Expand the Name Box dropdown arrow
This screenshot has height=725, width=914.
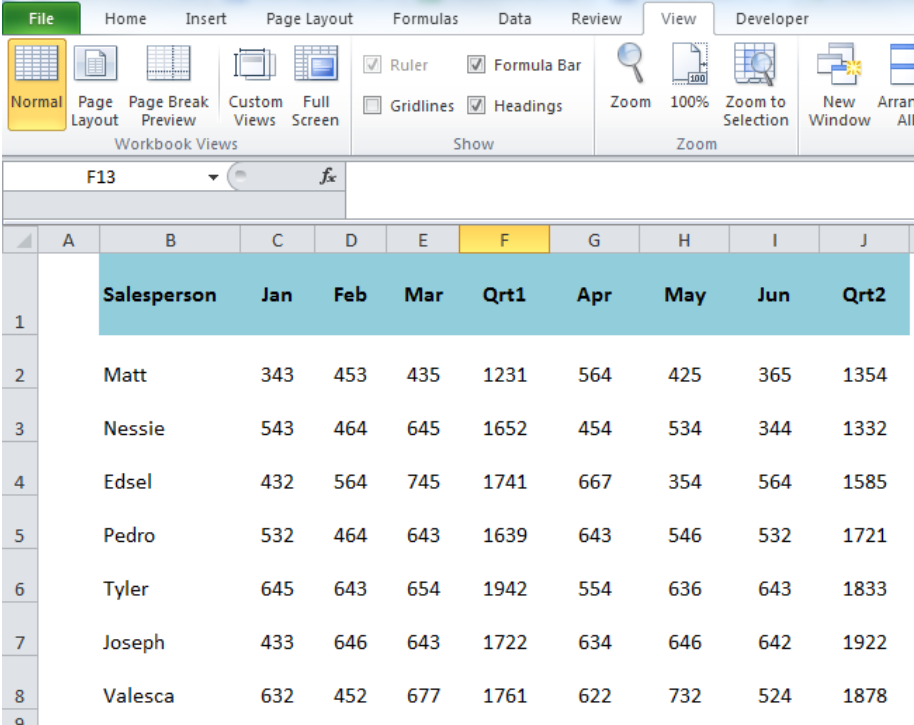point(213,177)
